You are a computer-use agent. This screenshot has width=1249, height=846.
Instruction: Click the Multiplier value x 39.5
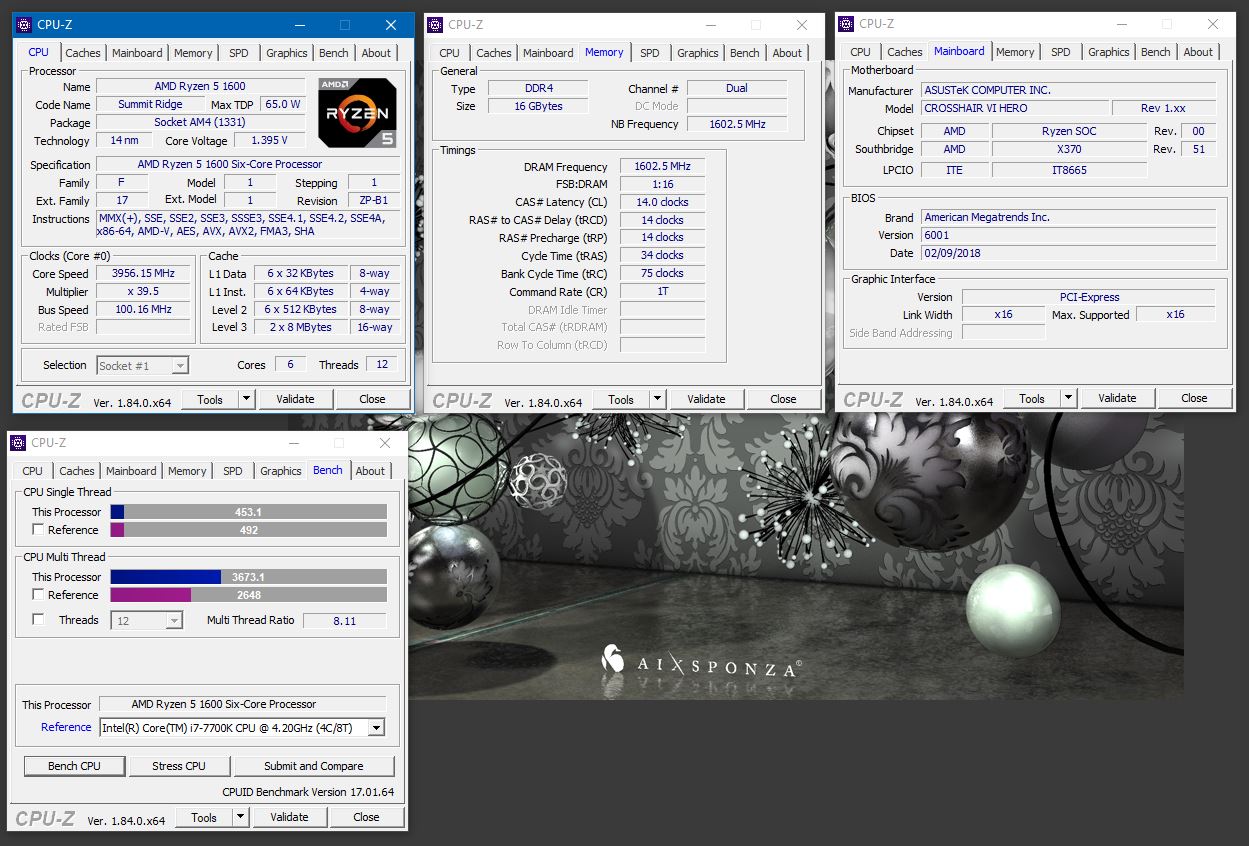click(144, 291)
